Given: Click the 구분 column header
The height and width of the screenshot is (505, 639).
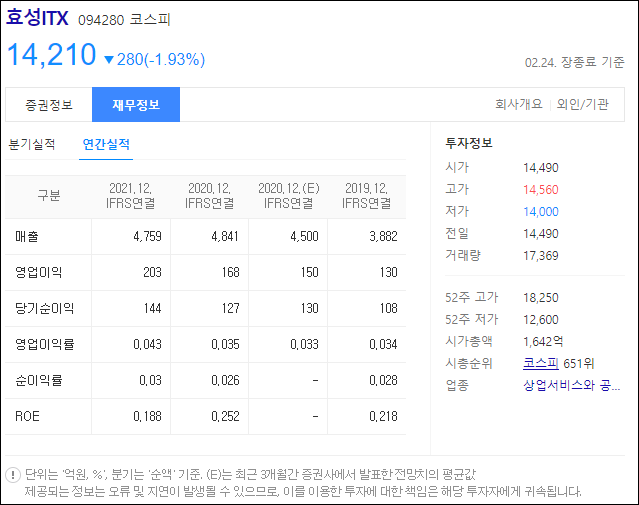Looking at the screenshot, I should tap(49, 196).
